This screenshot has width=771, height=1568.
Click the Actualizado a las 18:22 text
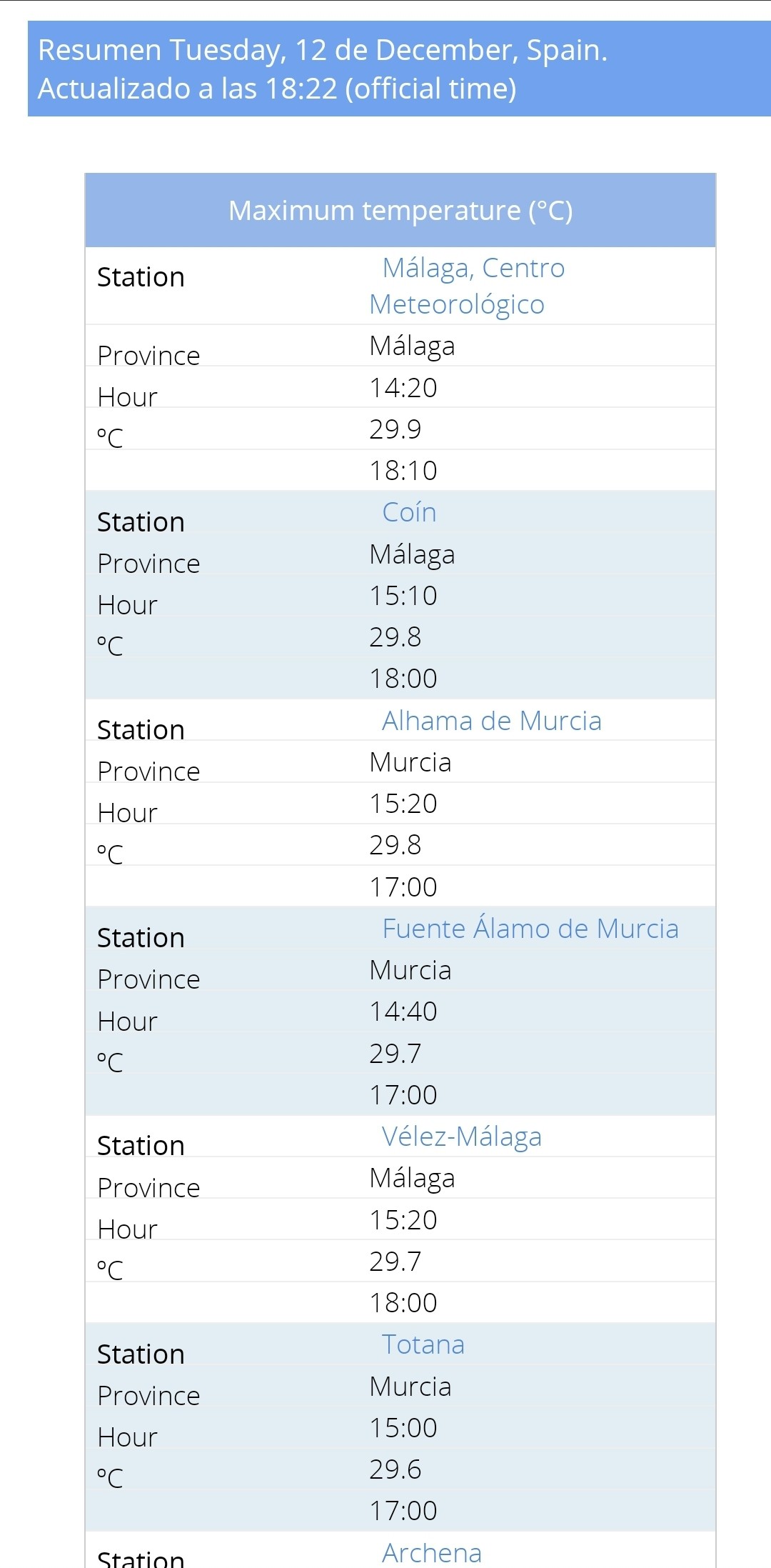pos(277,89)
